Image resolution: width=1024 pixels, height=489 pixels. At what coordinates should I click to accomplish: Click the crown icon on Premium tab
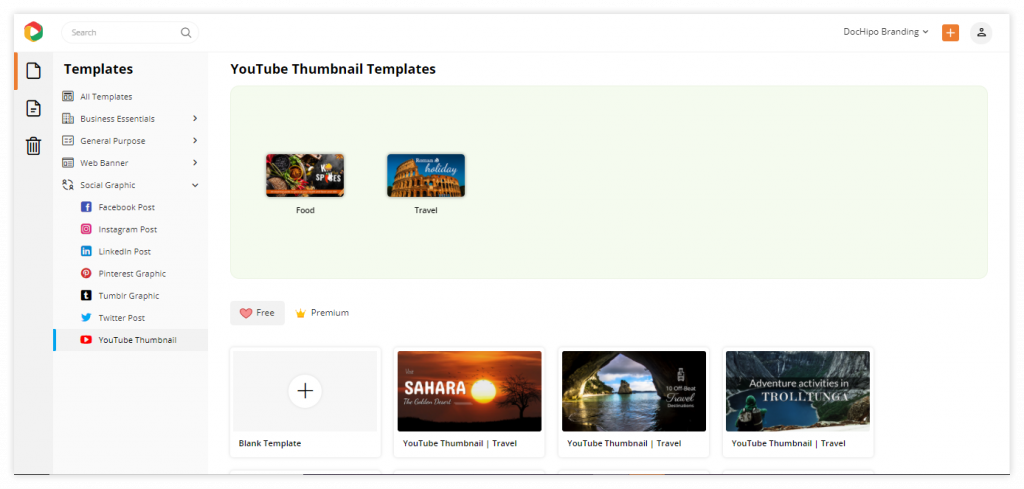click(x=300, y=313)
